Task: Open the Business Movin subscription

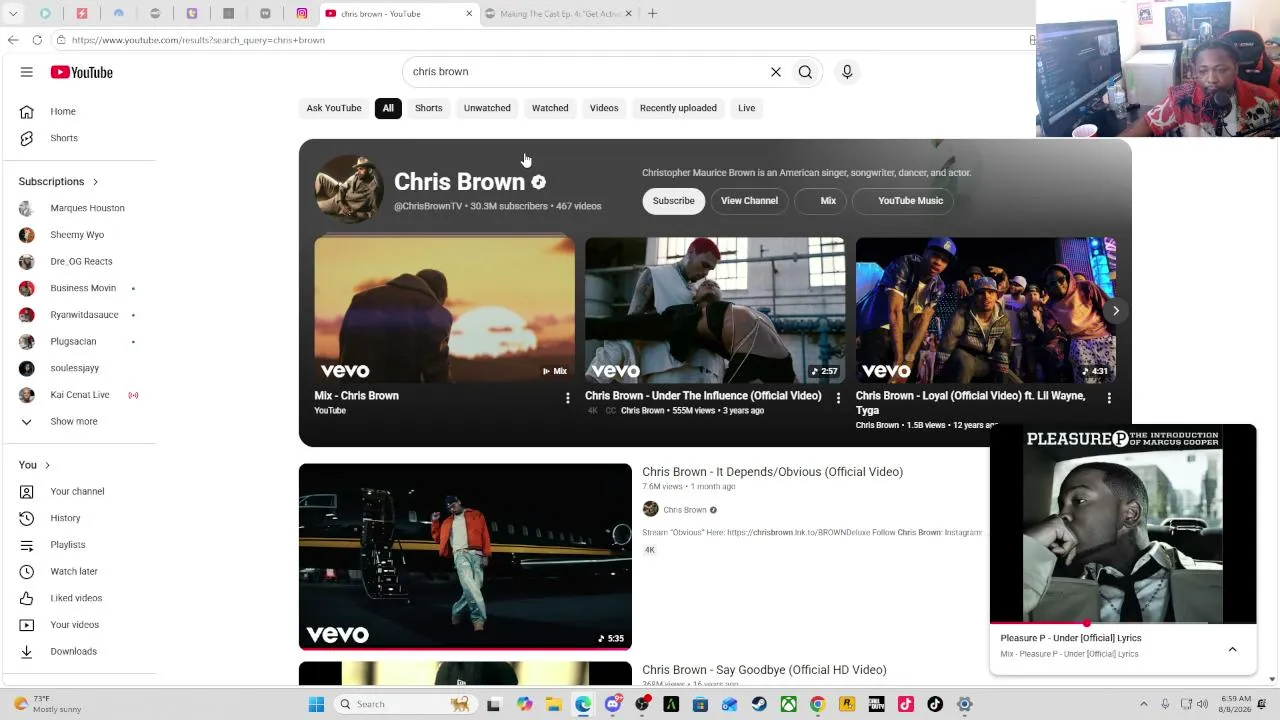Action: [x=78, y=288]
